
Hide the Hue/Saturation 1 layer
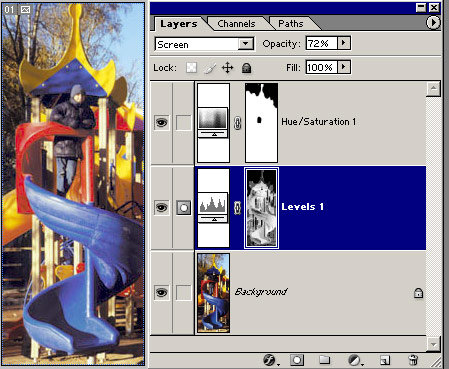[x=162, y=123]
